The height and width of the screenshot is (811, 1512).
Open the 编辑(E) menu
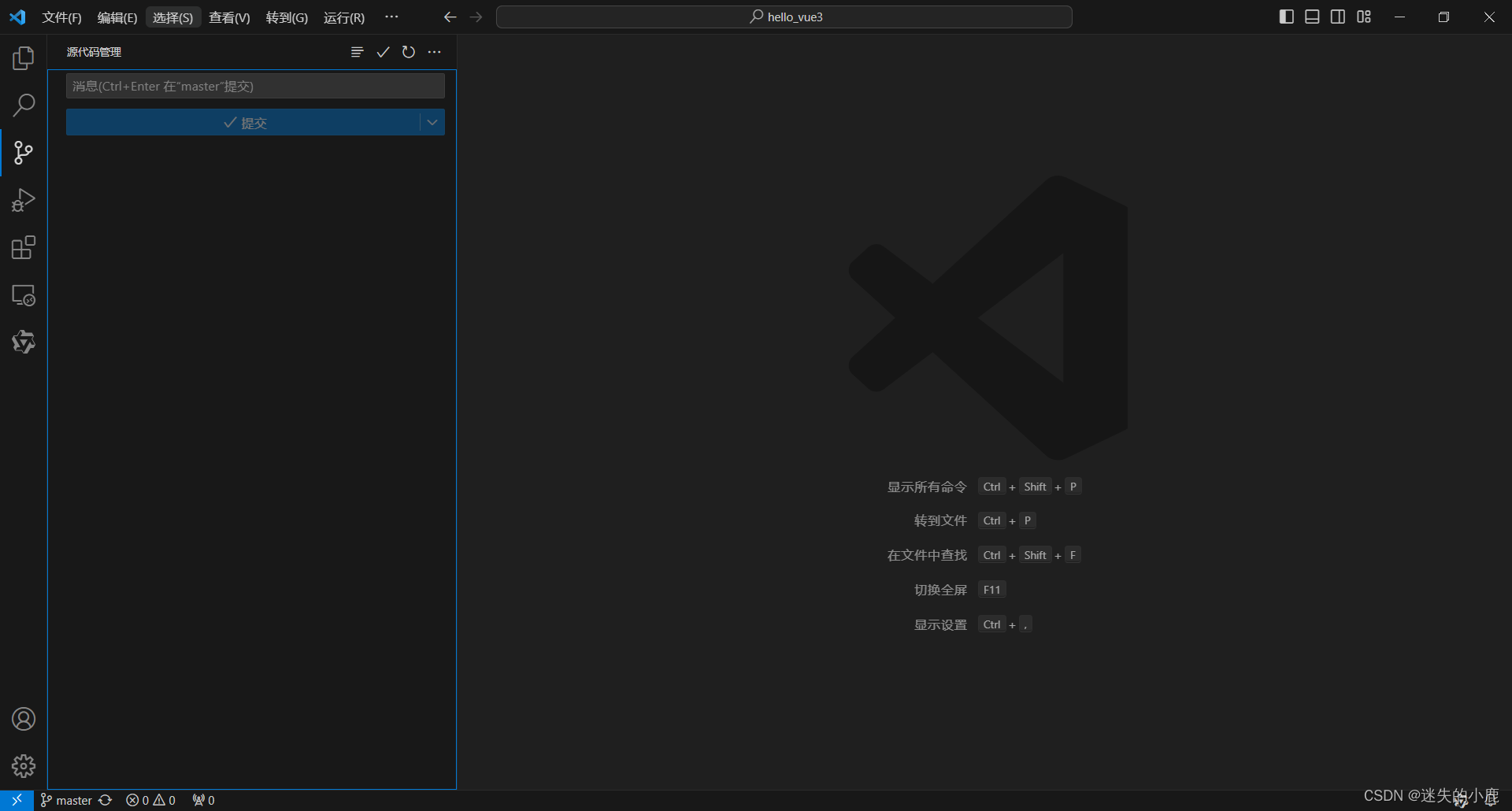point(117,17)
